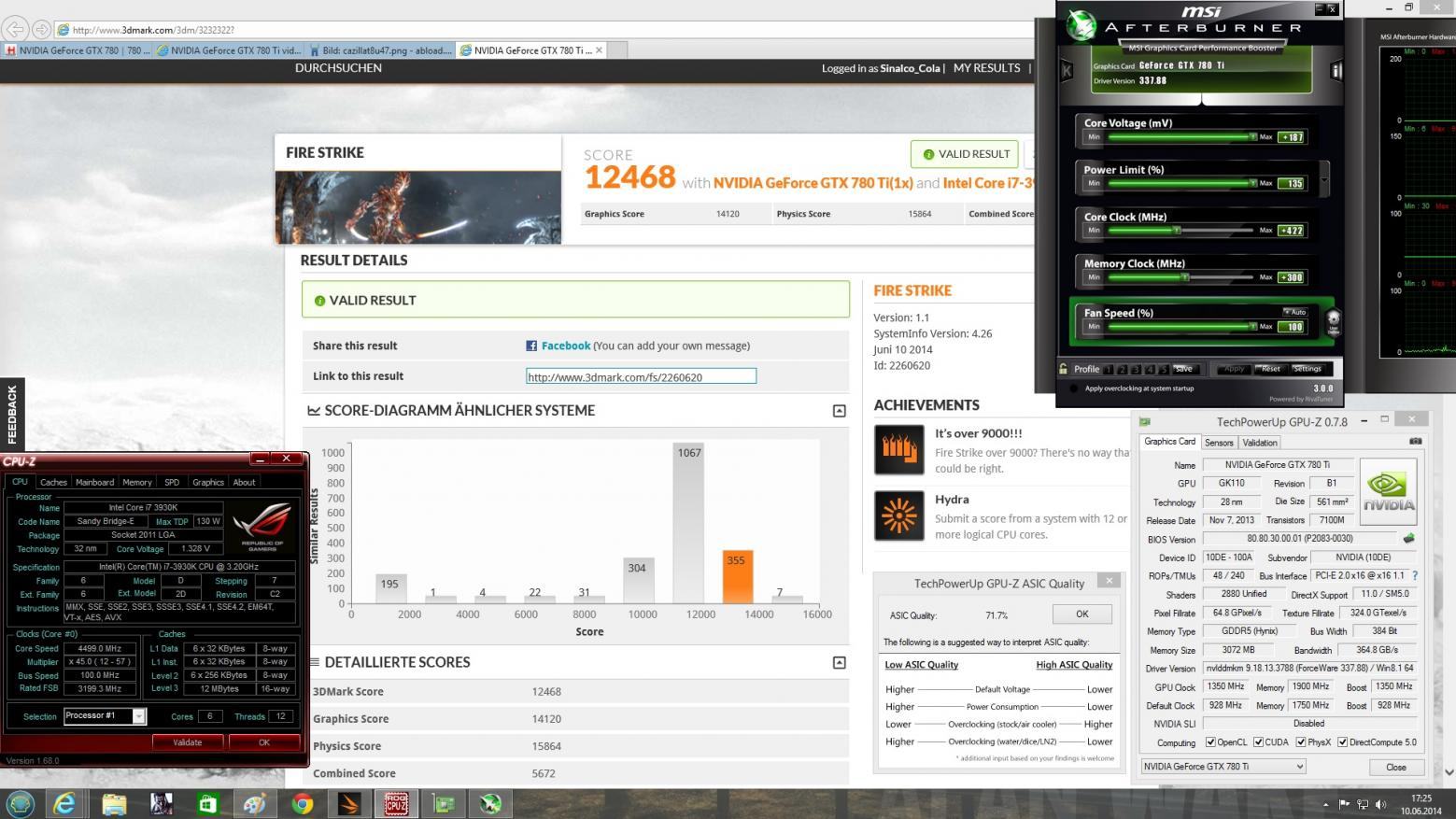Click the Close button in GPU-Z
Image resolution: width=1456 pixels, height=819 pixels.
tap(1395, 767)
